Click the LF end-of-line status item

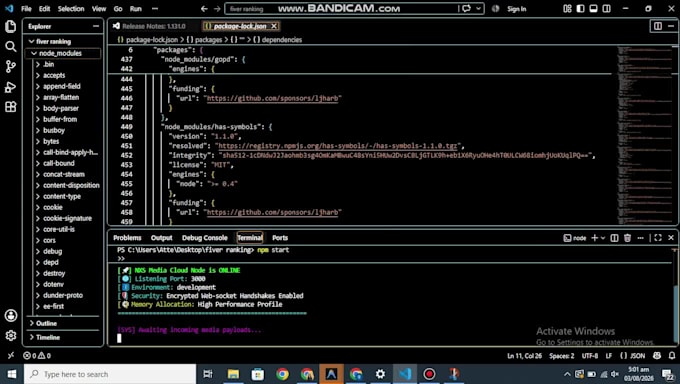coord(608,355)
